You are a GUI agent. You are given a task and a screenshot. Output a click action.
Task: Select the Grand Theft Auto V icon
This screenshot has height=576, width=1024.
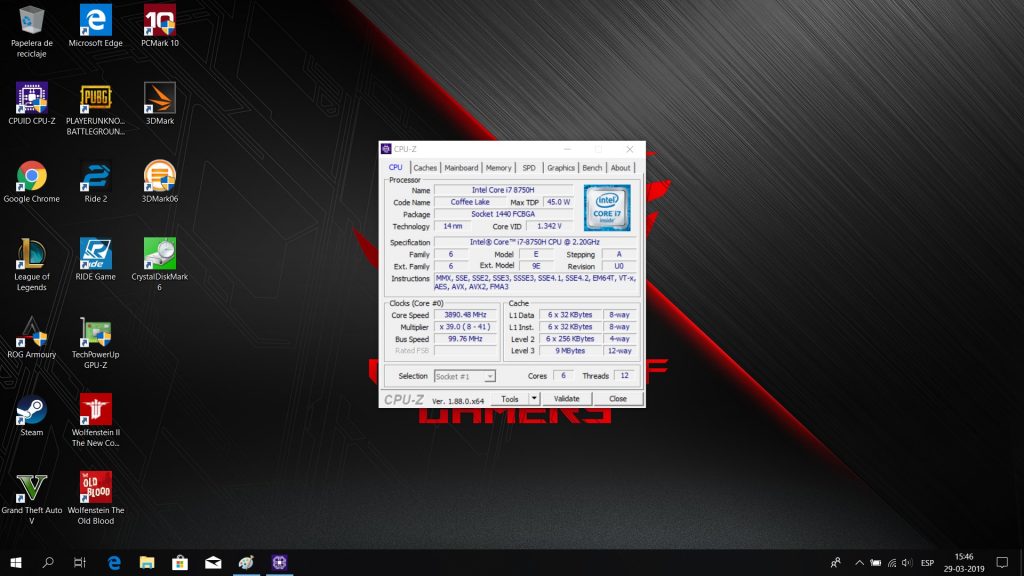[x=31, y=488]
